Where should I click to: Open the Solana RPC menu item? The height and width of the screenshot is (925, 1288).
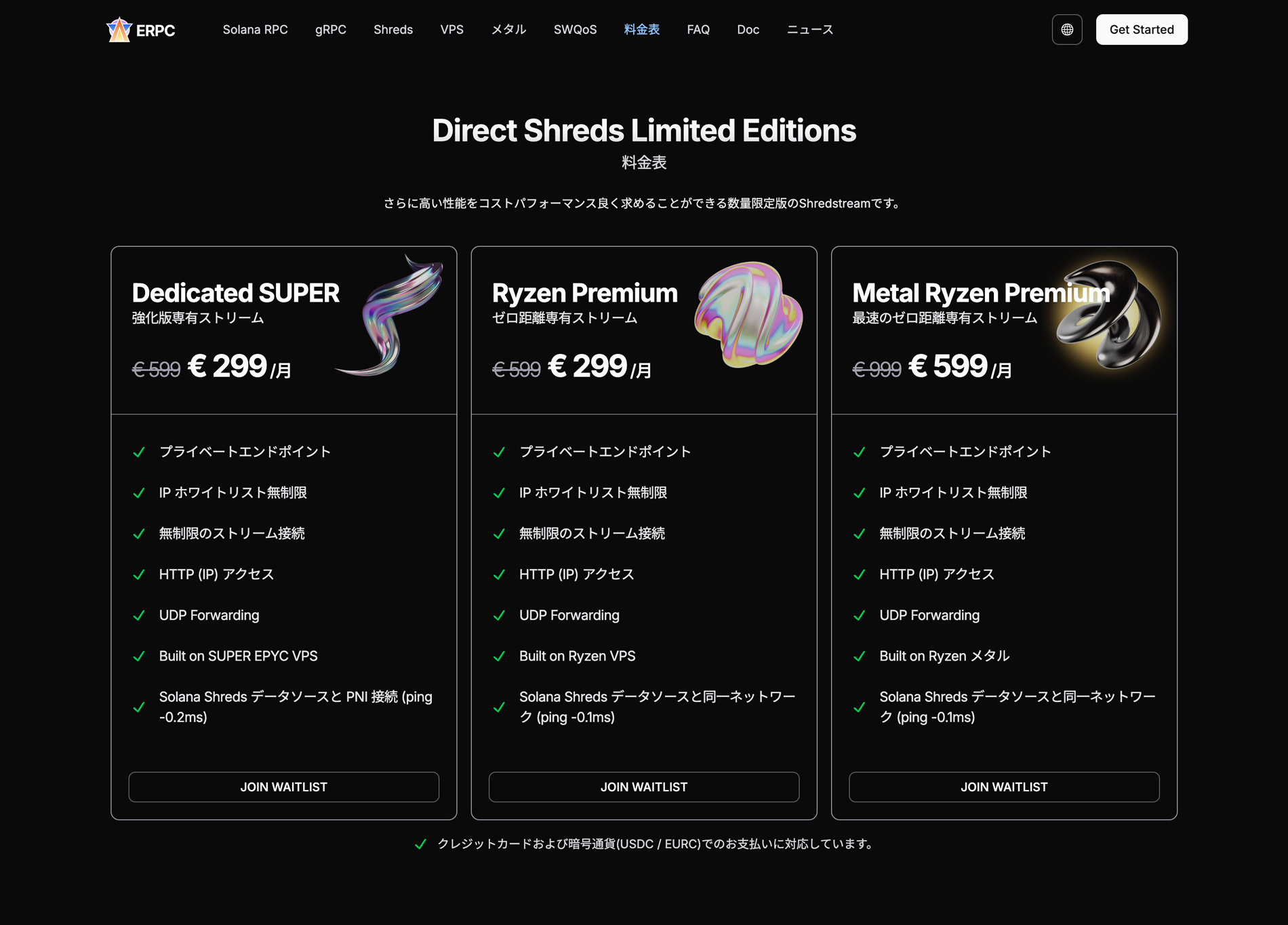coord(255,30)
